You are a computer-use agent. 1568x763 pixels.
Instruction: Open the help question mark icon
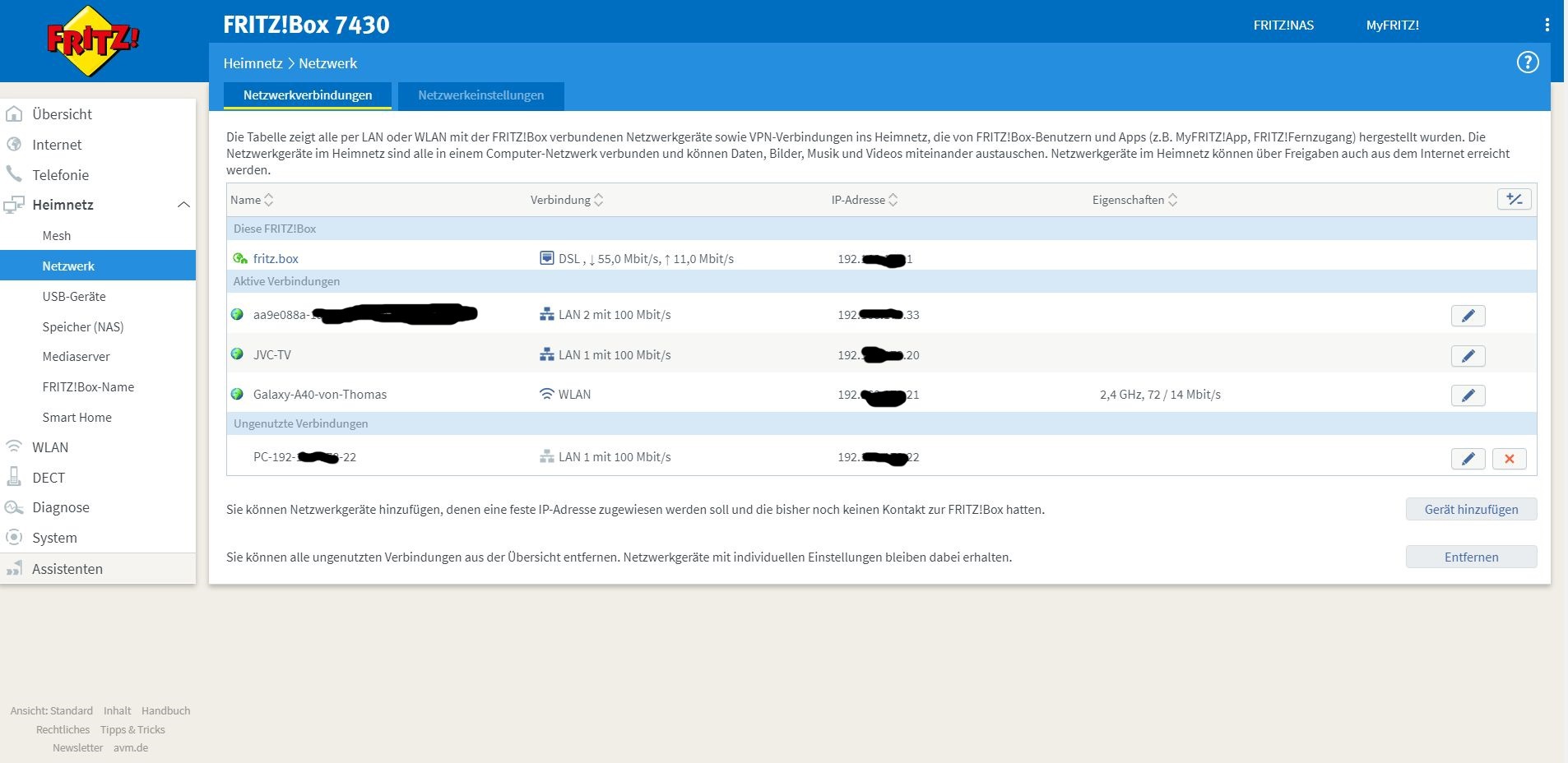click(1528, 62)
